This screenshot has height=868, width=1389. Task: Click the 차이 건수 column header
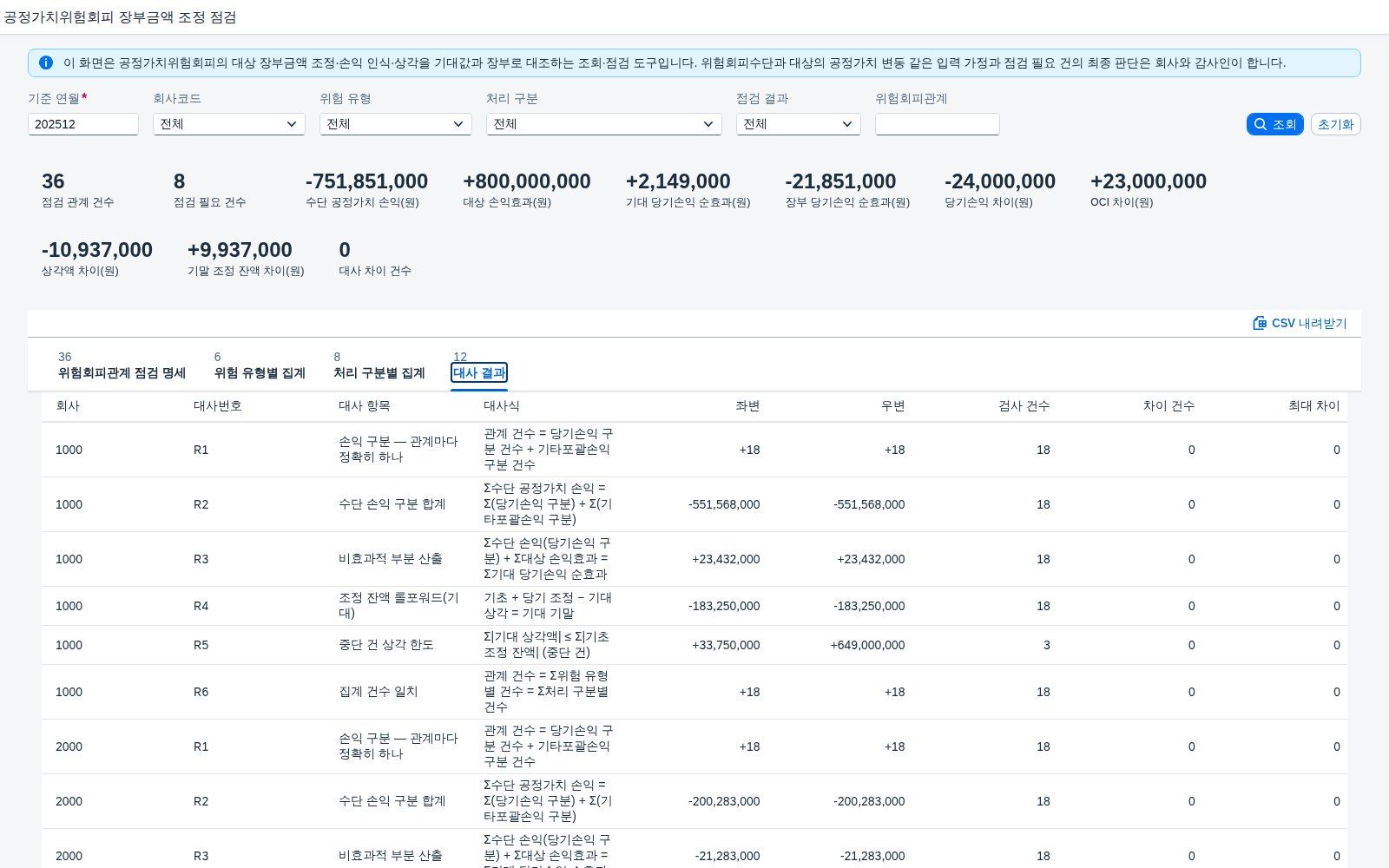pos(1168,406)
